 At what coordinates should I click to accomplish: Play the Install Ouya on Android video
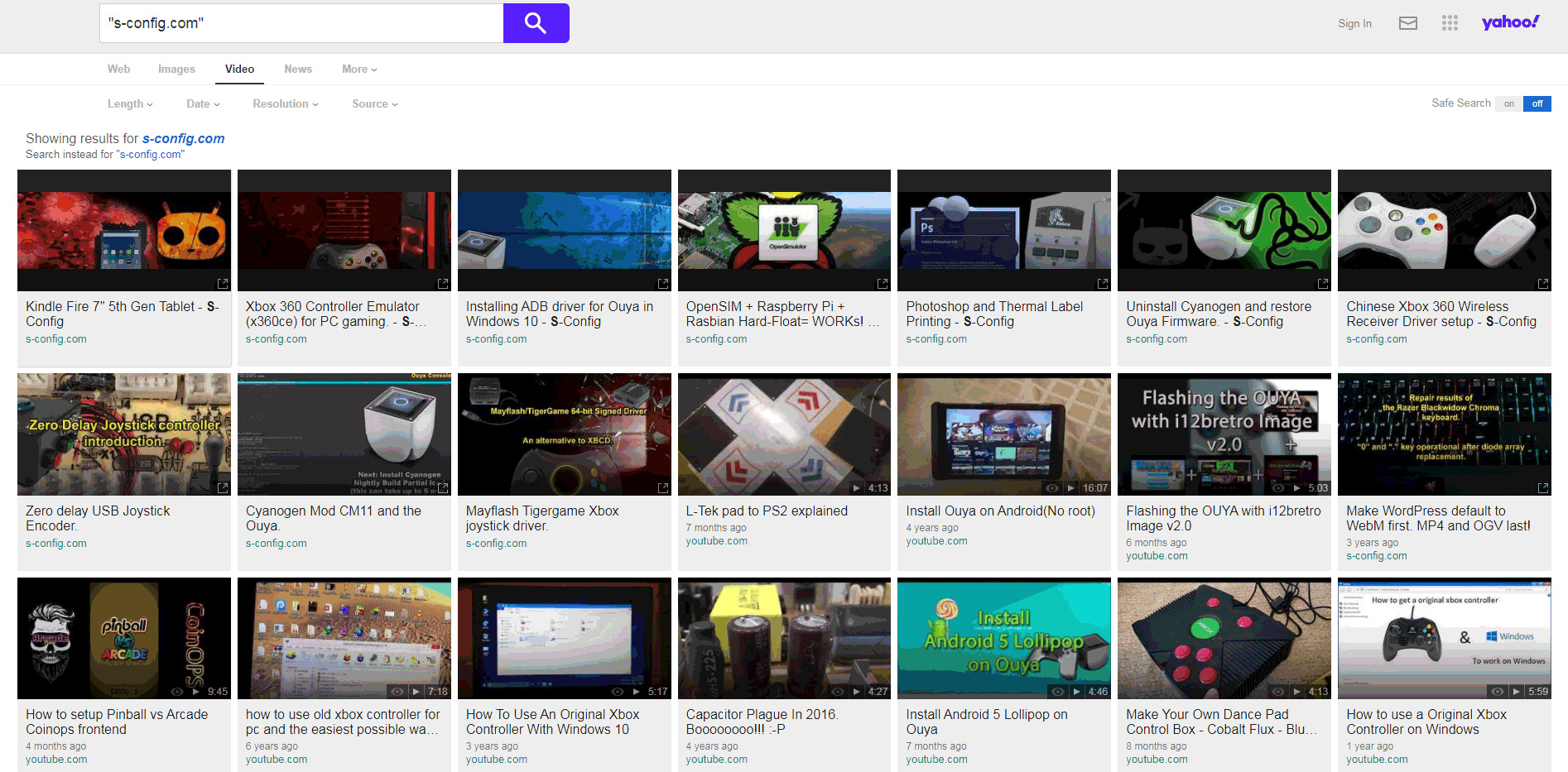(x=1070, y=488)
